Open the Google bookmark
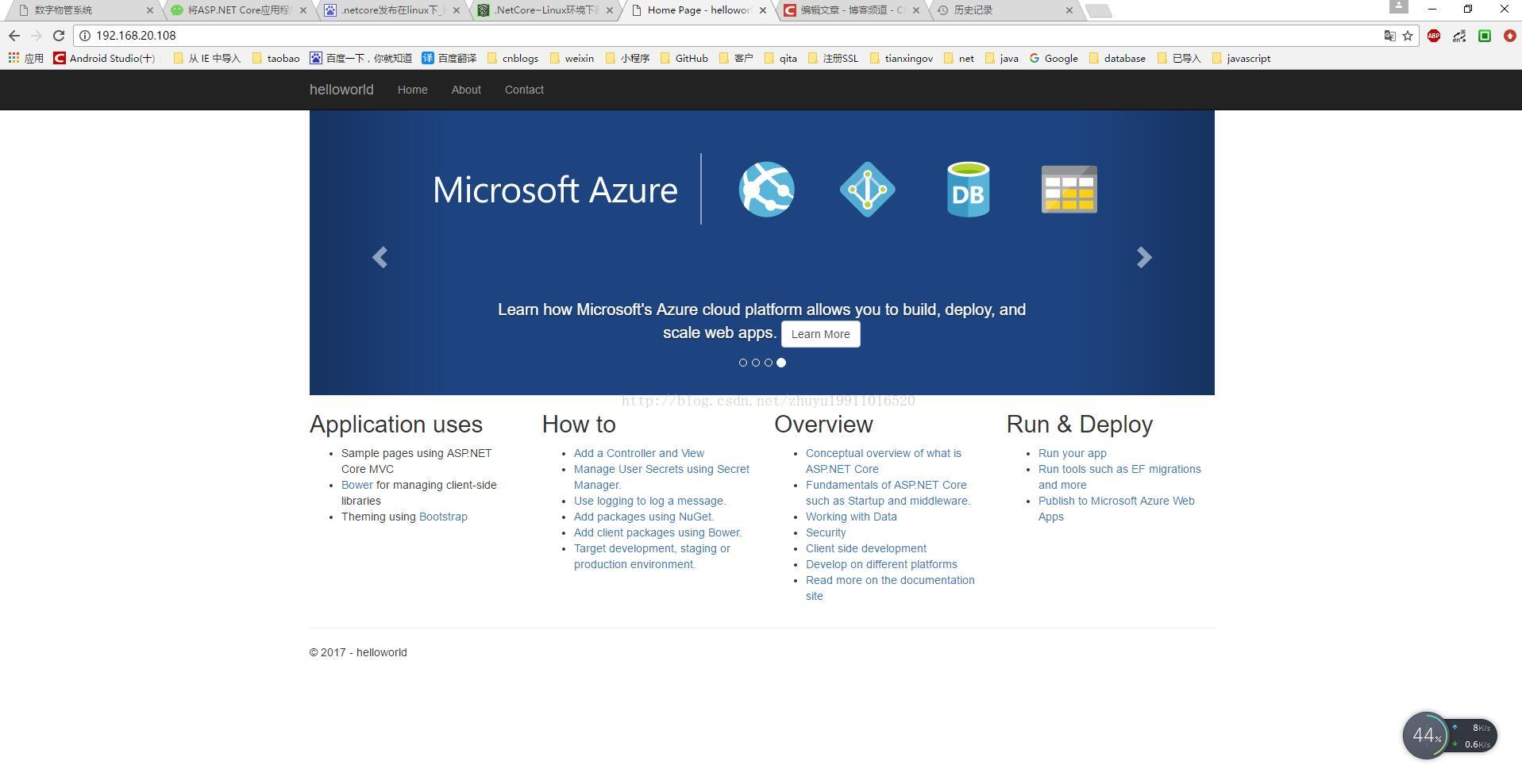This screenshot has width=1522, height=784. click(x=1054, y=58)
